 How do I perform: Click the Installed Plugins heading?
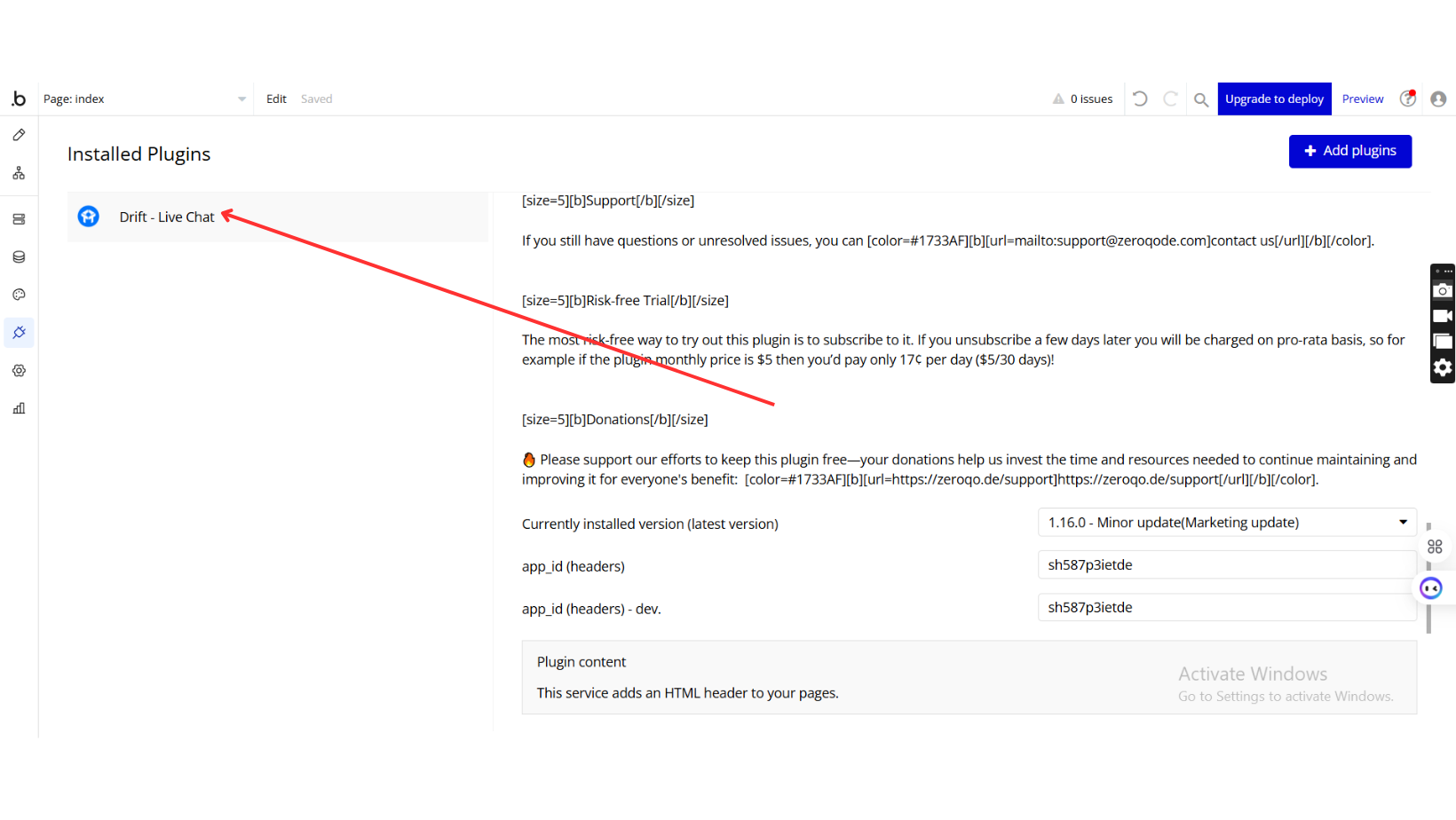138,154
